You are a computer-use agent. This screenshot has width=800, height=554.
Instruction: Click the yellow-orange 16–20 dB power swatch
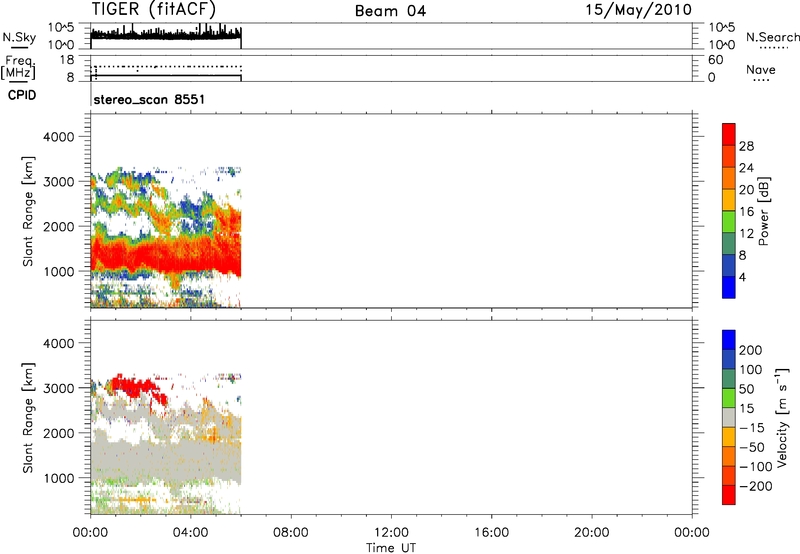click(x=729, y=199)
